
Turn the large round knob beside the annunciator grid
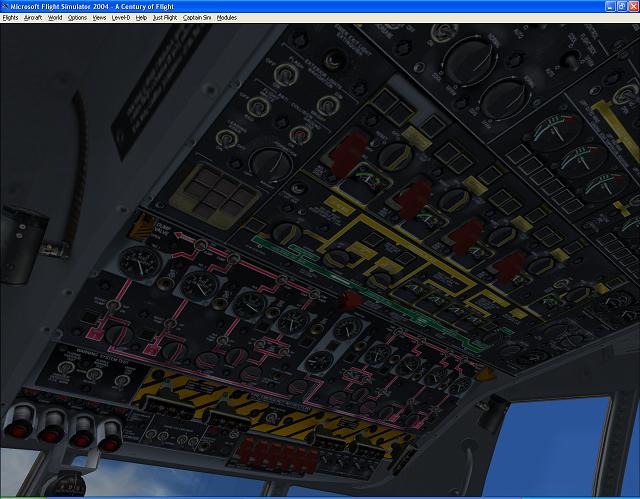point(270,164)
